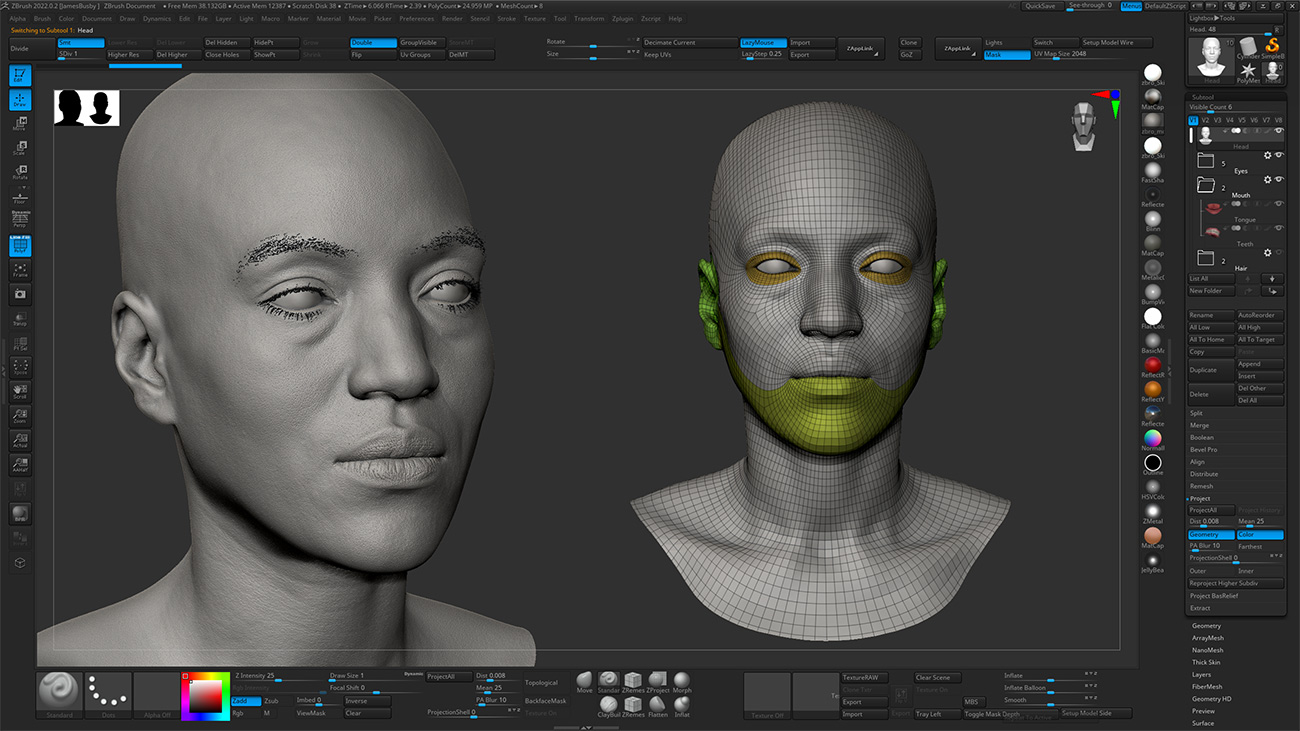Click the Zoom document icon

click(20, 416)
